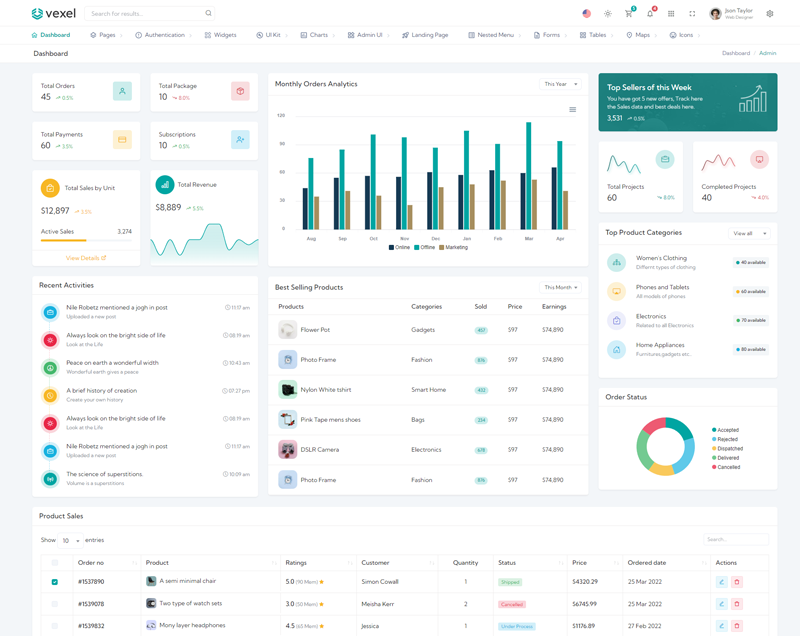Open the shopping cart icon in header
800x636 pixels.
pos(628,14)
